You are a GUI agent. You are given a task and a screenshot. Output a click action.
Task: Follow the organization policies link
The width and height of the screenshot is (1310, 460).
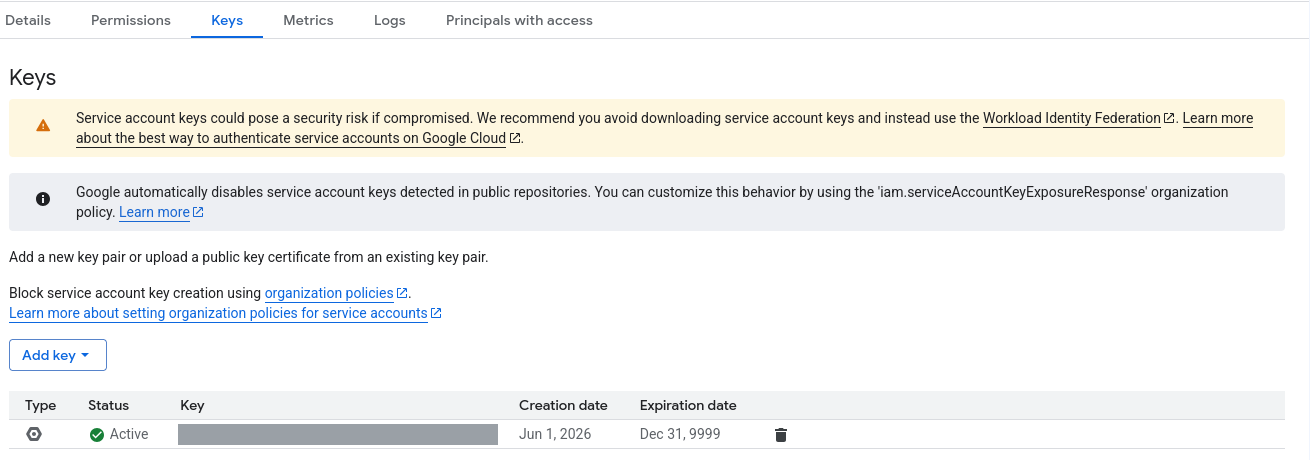tap(329, 293)
